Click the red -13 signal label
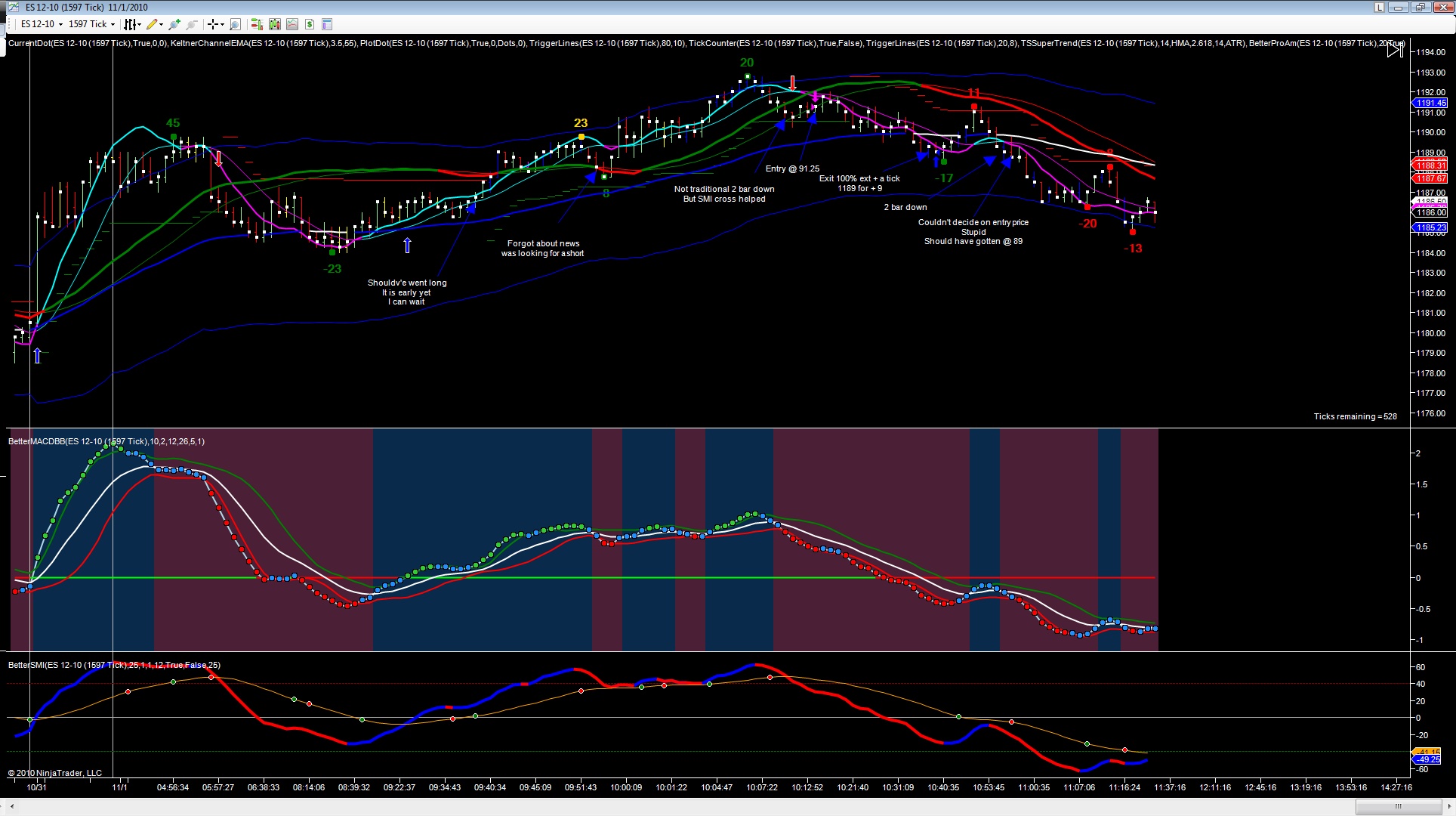1456x816 pixels. coord(1133,249)
